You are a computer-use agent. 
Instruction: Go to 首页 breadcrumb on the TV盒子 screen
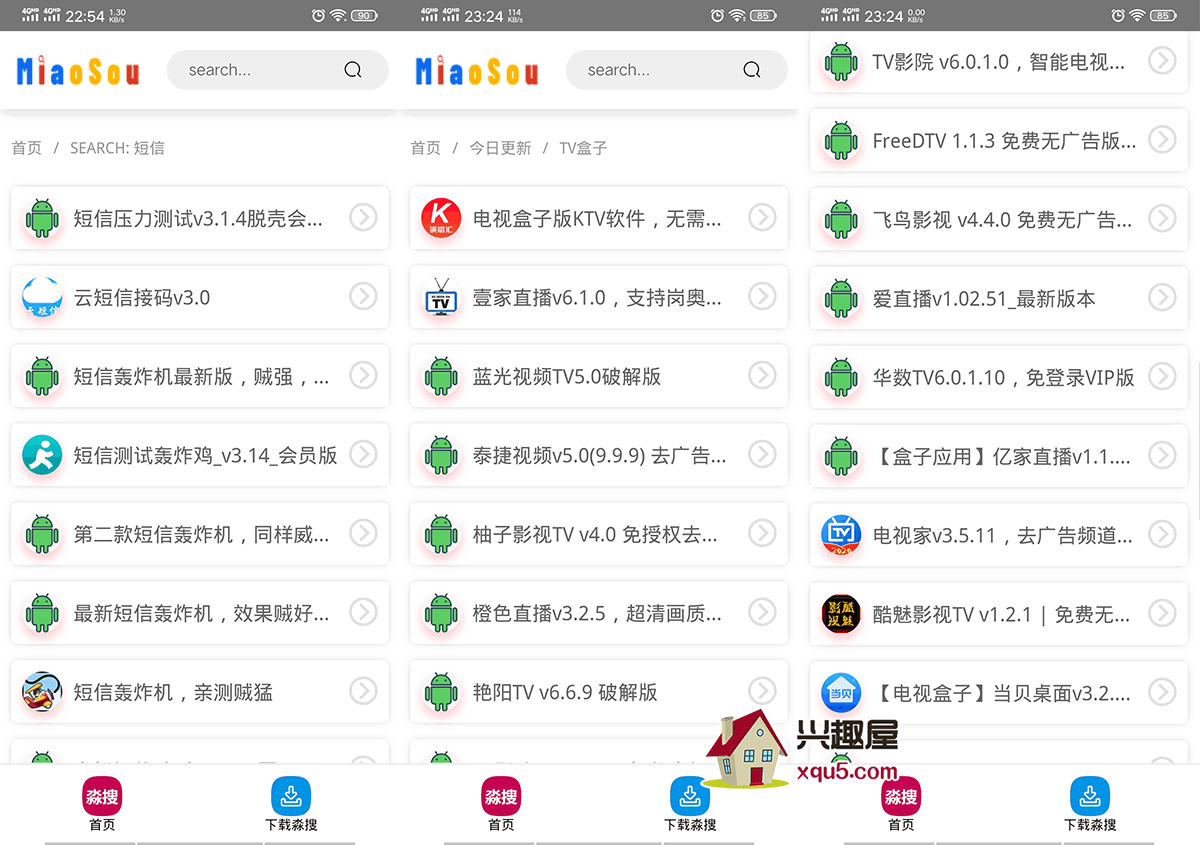426,148
